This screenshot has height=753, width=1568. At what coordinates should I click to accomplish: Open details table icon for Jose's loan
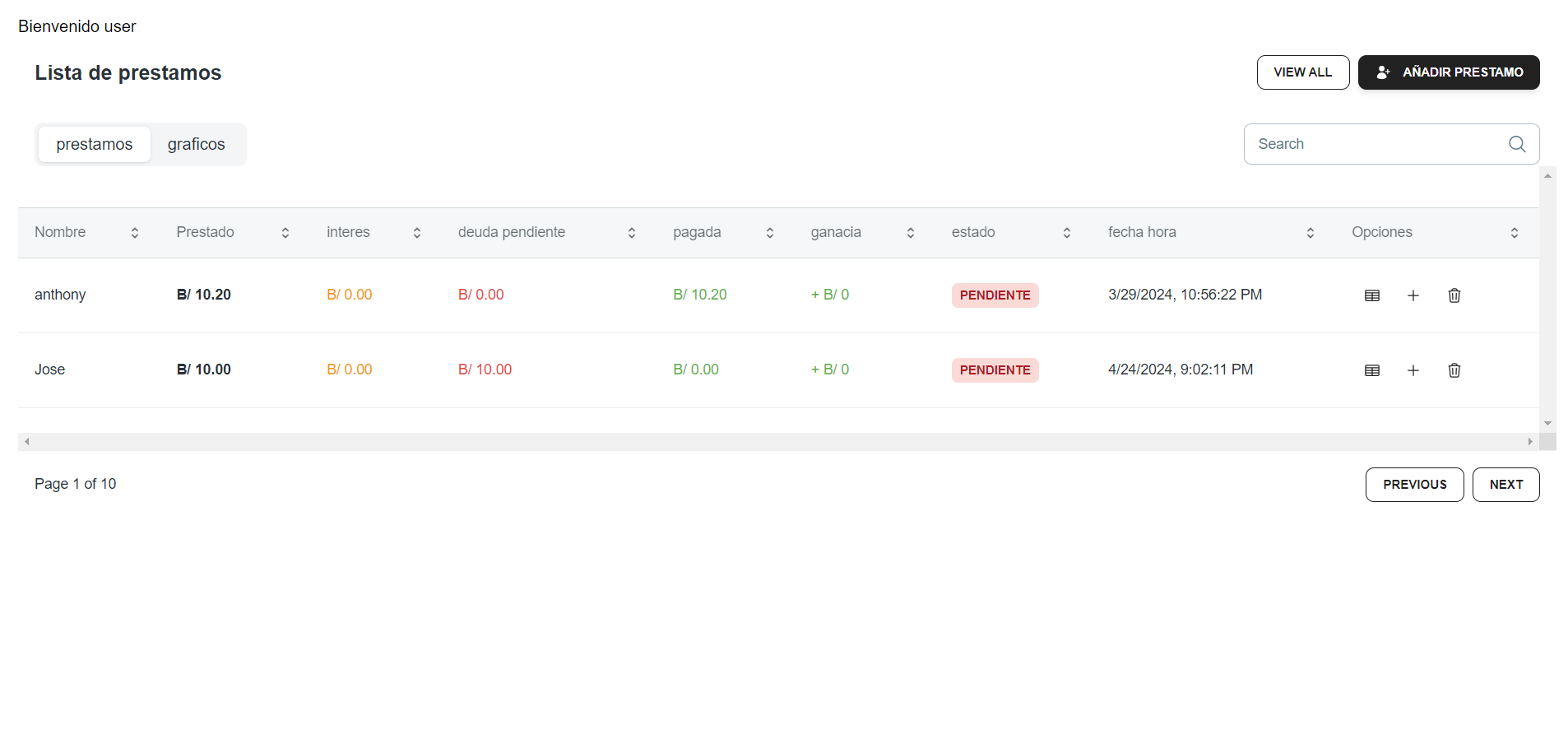click(1371, 370)
